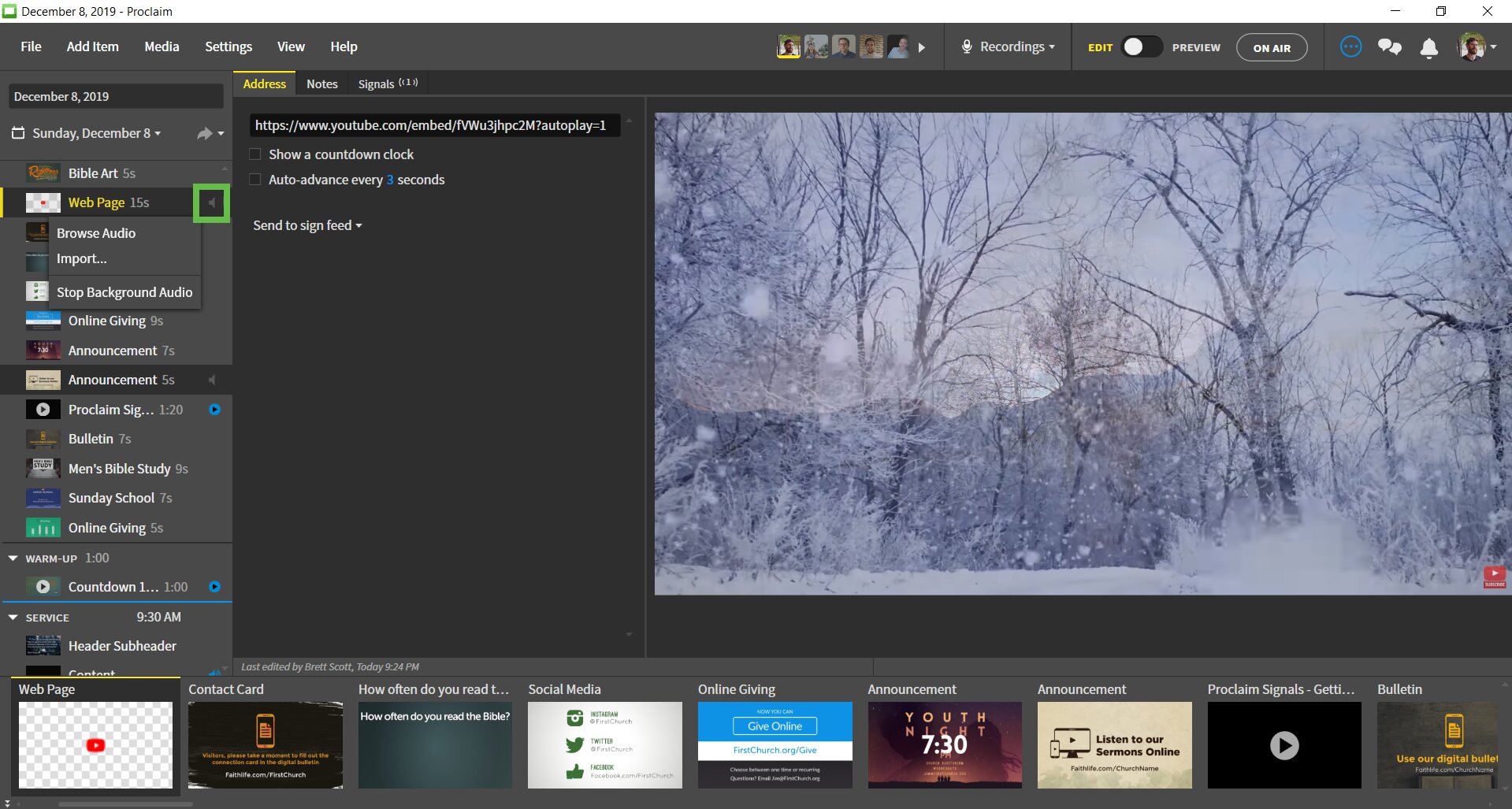Click the calendar icon beside Sunday date
1512x809 pixels.
pos(18,133)
